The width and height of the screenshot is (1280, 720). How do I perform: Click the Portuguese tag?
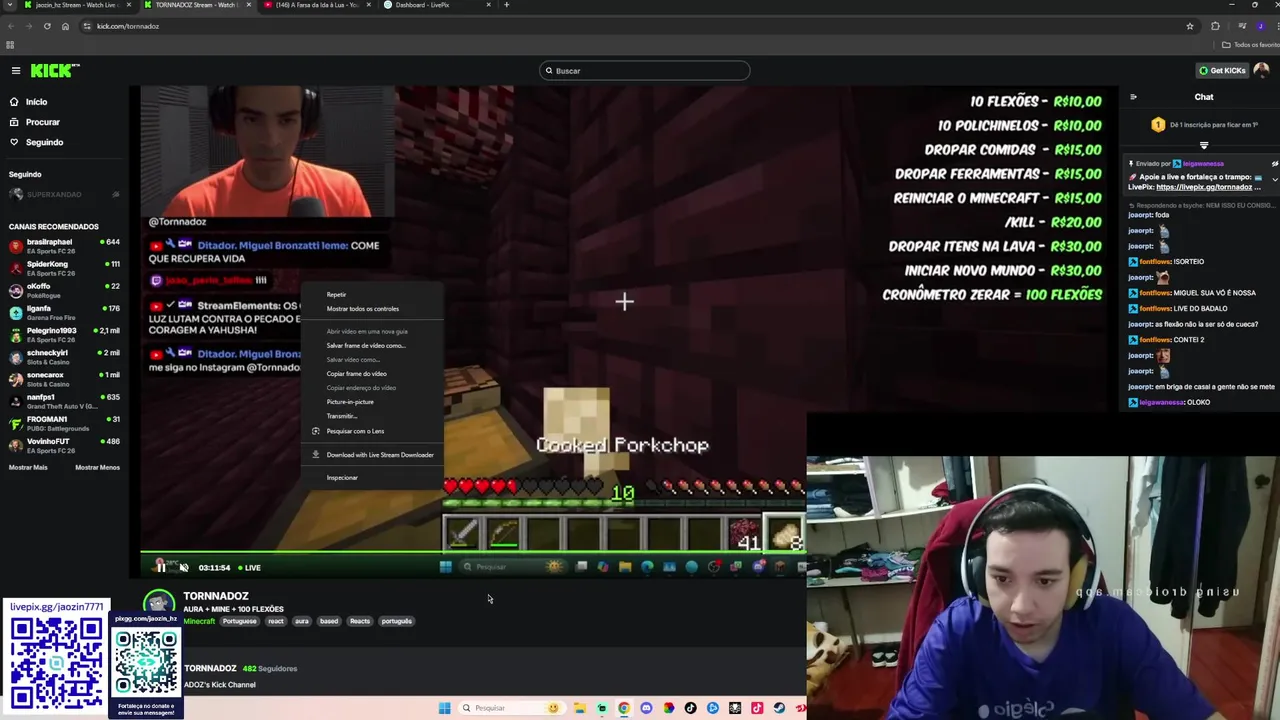(x=239, y=621)
